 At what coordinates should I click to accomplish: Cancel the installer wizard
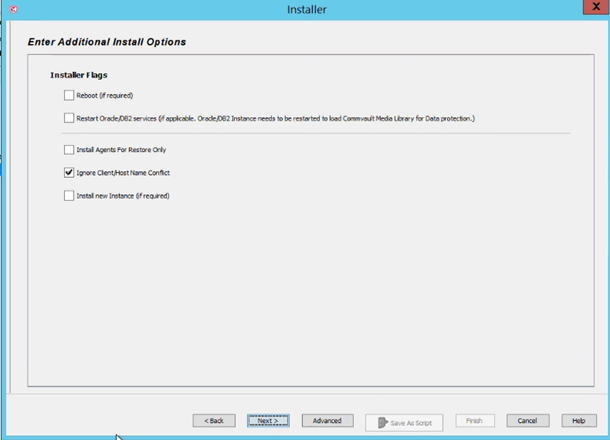coord(528,421)
